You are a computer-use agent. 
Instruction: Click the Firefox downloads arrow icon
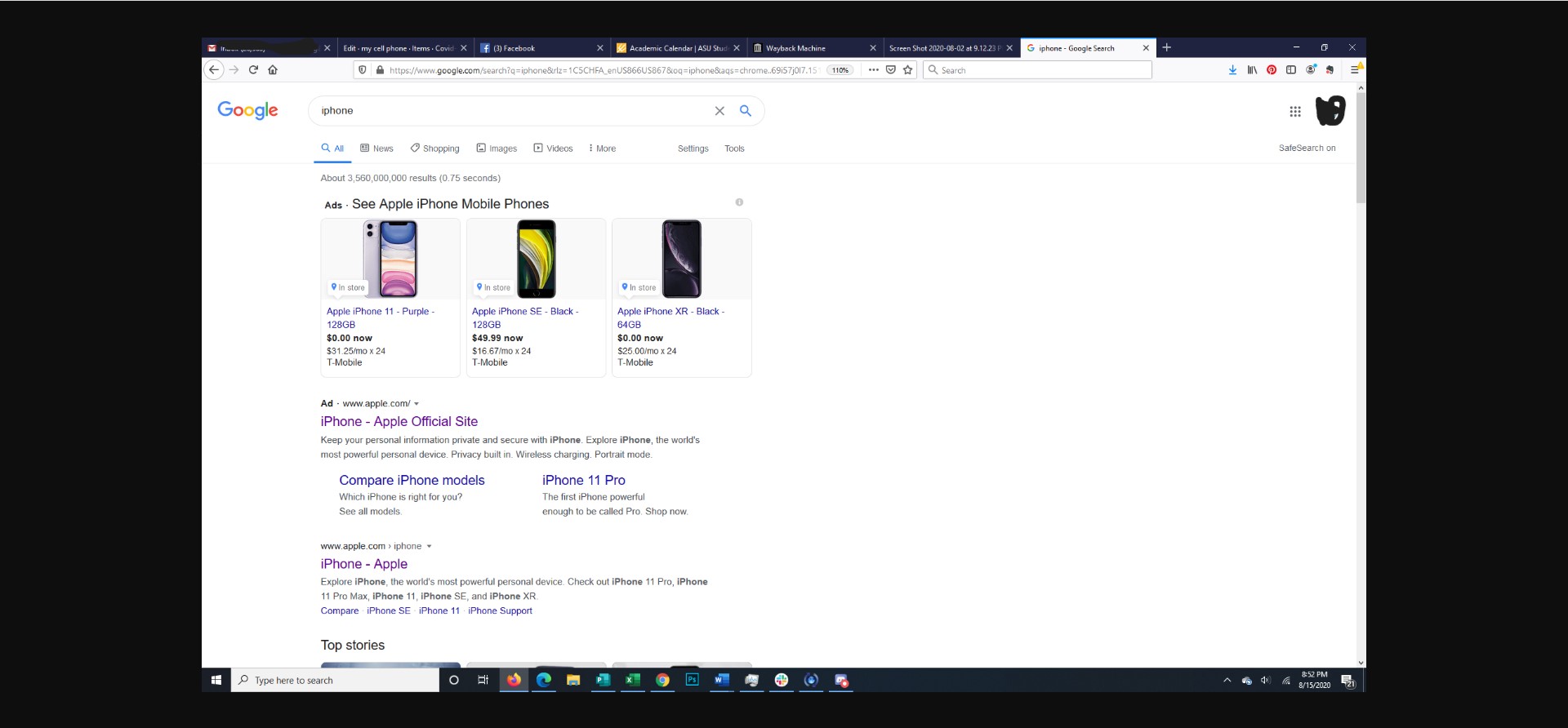pos(1232,70)
